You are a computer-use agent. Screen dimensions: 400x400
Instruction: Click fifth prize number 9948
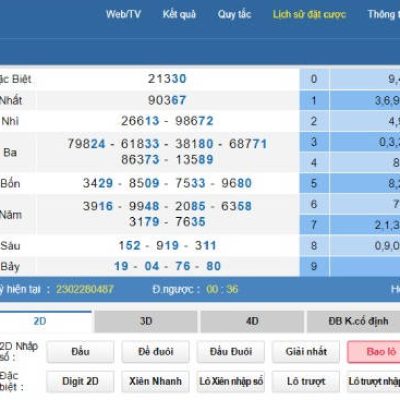pyautogui.click(x=144, y=206)
